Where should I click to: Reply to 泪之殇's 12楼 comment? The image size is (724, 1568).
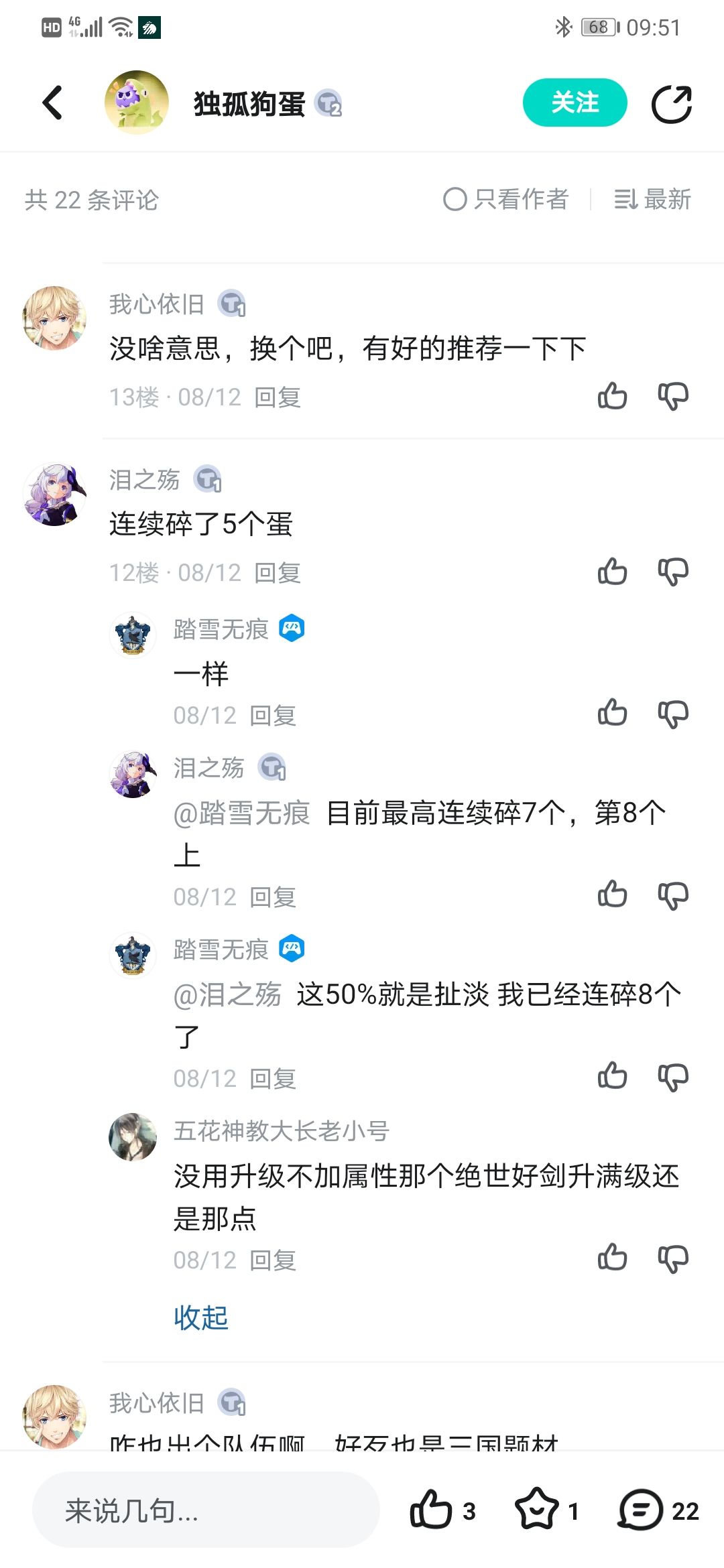(278, 573)
